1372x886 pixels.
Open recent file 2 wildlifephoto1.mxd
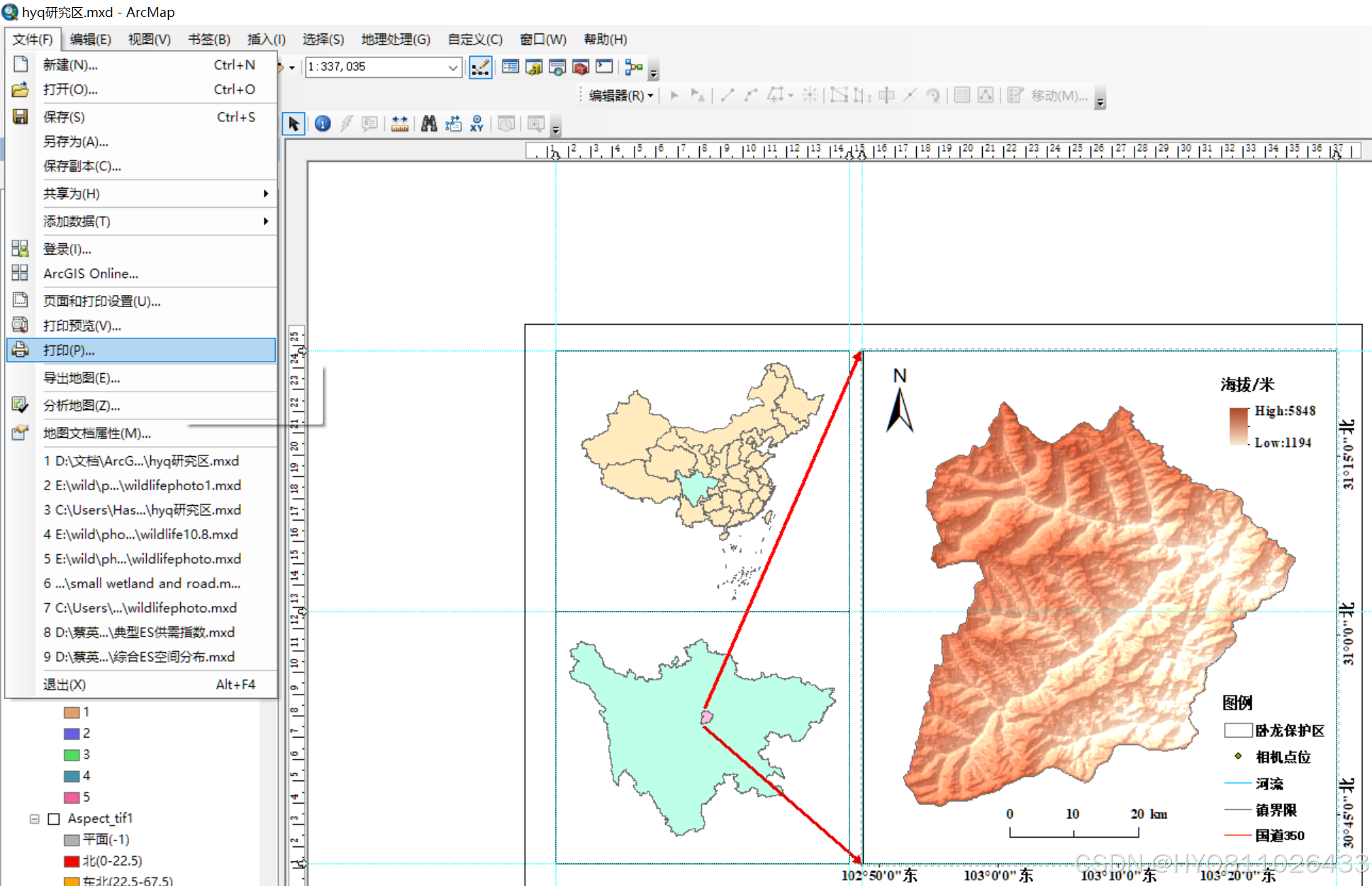[x=142, y=486]
